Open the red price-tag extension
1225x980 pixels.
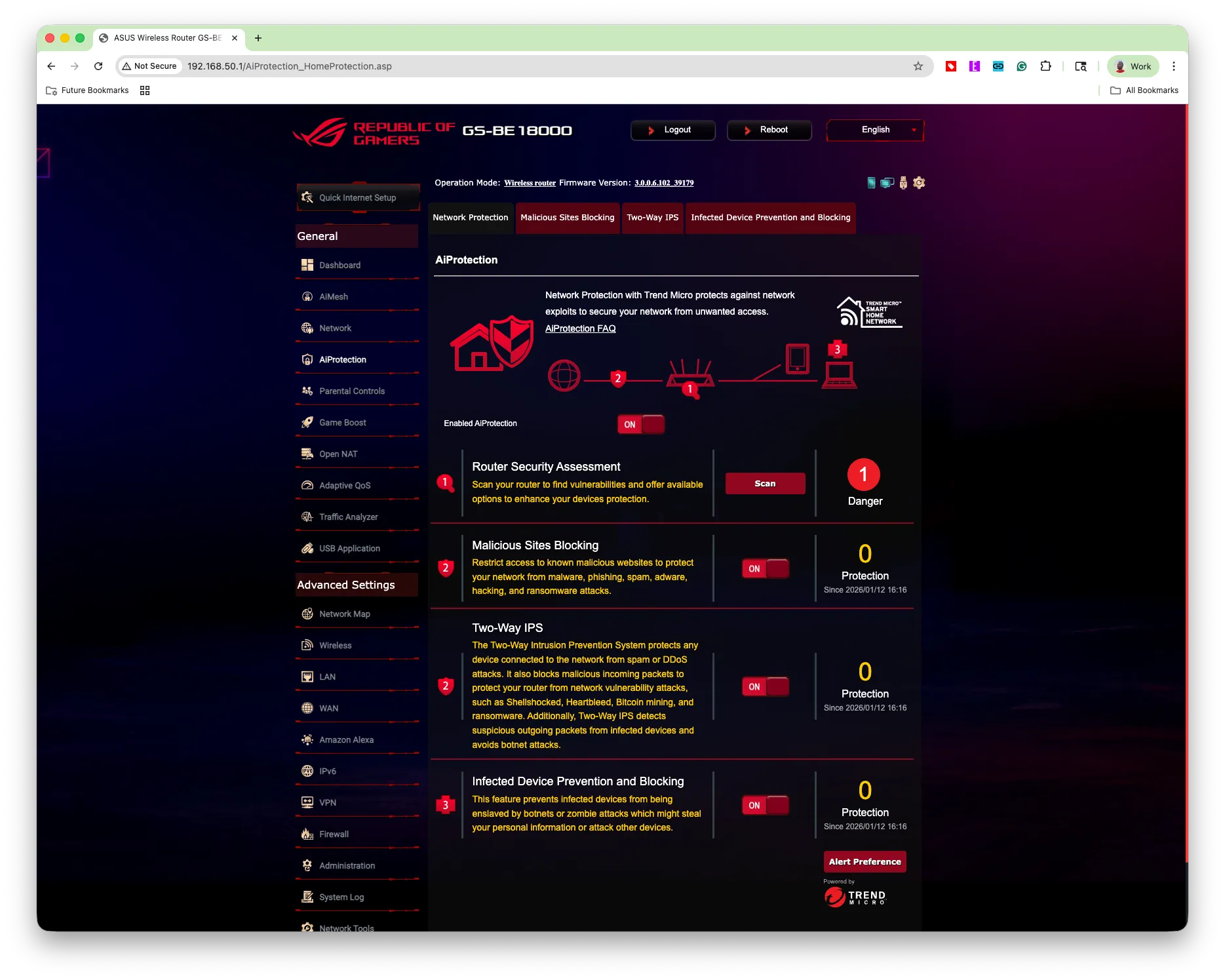tap(951, 66)
